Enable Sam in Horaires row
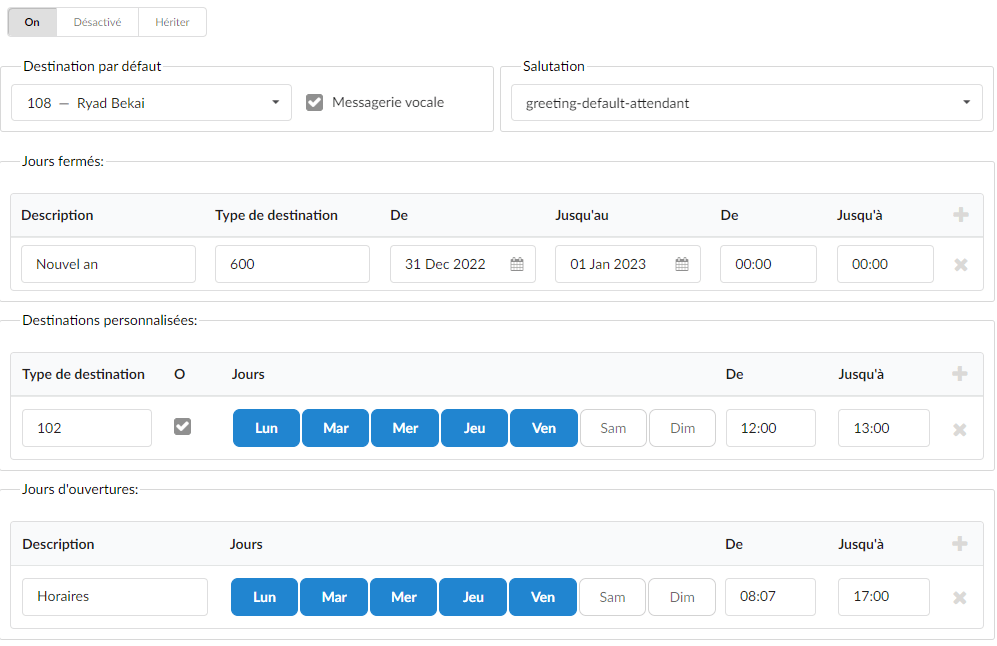This screenshot has height=646, width=997. pos(612,597)
